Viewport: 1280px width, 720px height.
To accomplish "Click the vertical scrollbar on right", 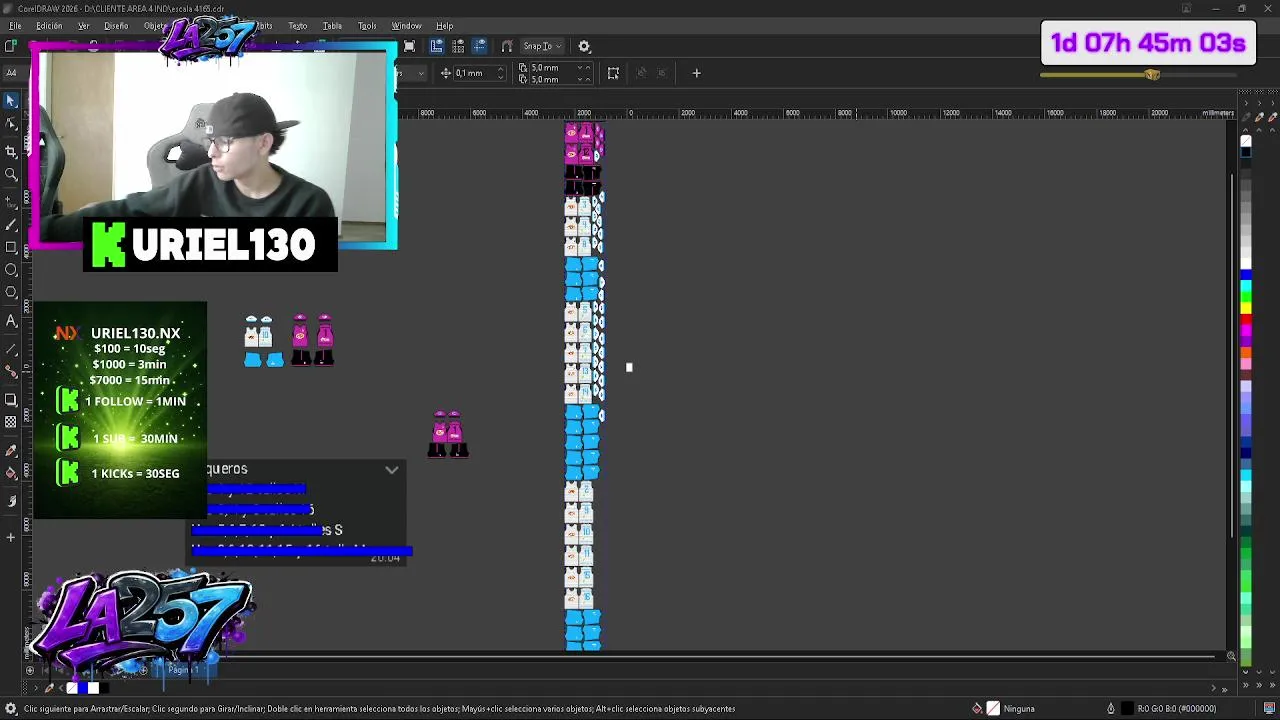I will (x=1231, y=357).
